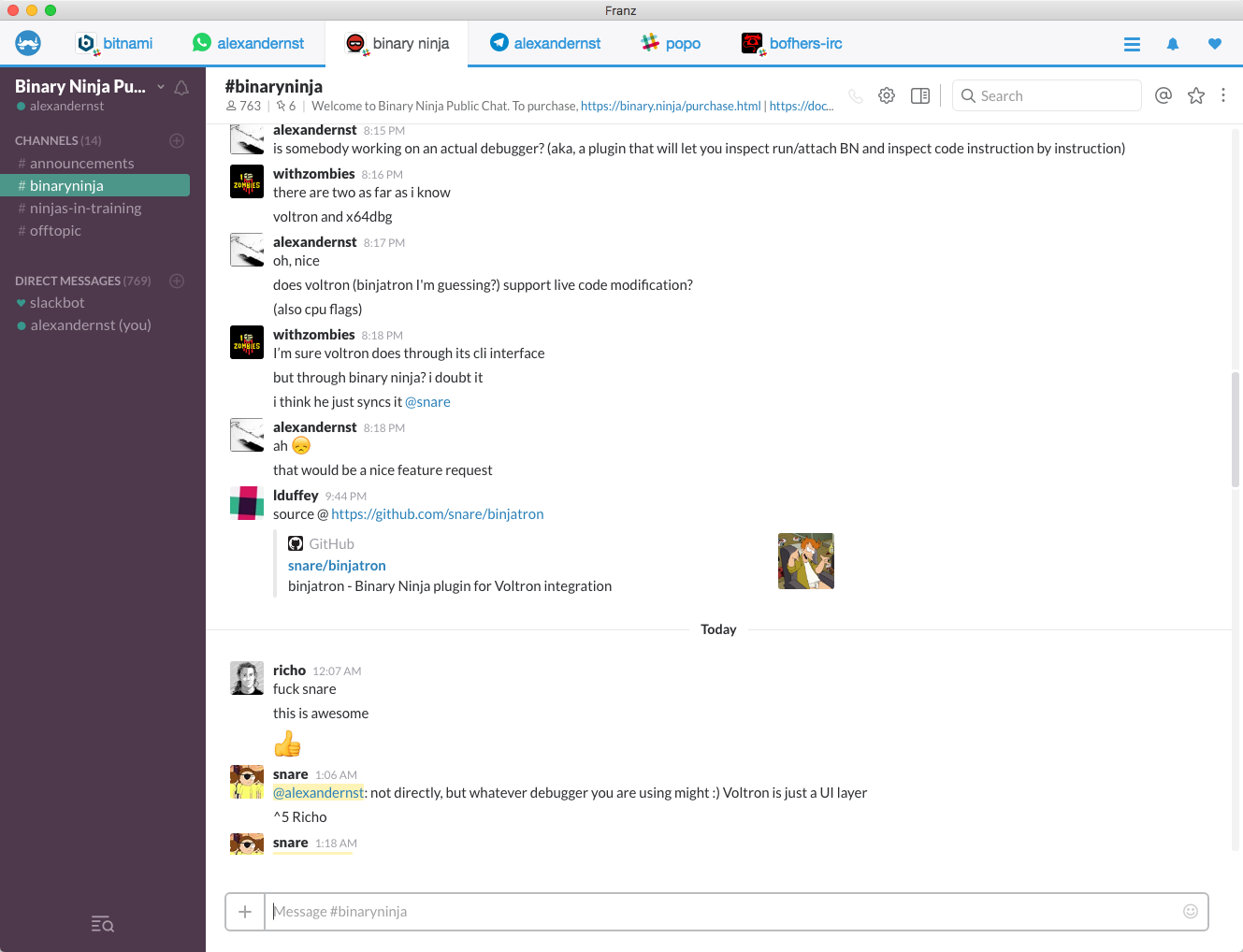Click the sad face emoji after 'ah'
Viewport: 1243px width, 952px height.
coord(301,446)
